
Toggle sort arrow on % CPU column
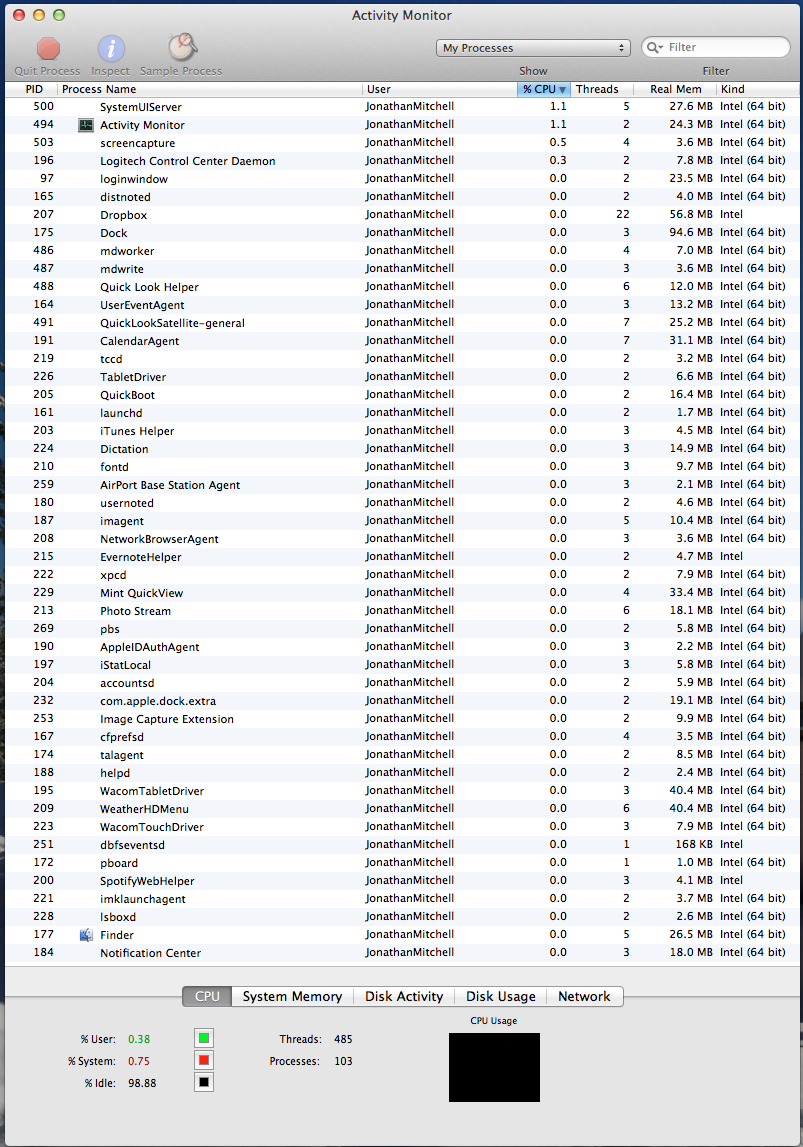coord(562,89)
